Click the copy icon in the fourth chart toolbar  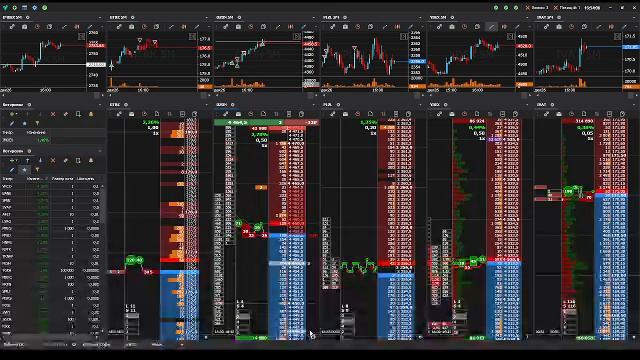click(370, 27)
